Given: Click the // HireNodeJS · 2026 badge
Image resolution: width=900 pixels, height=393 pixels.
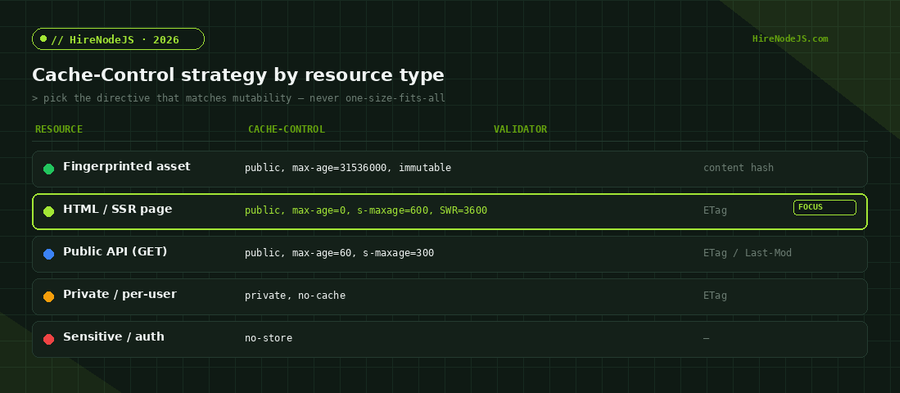Looking at the screenshot, I should 118,39.
